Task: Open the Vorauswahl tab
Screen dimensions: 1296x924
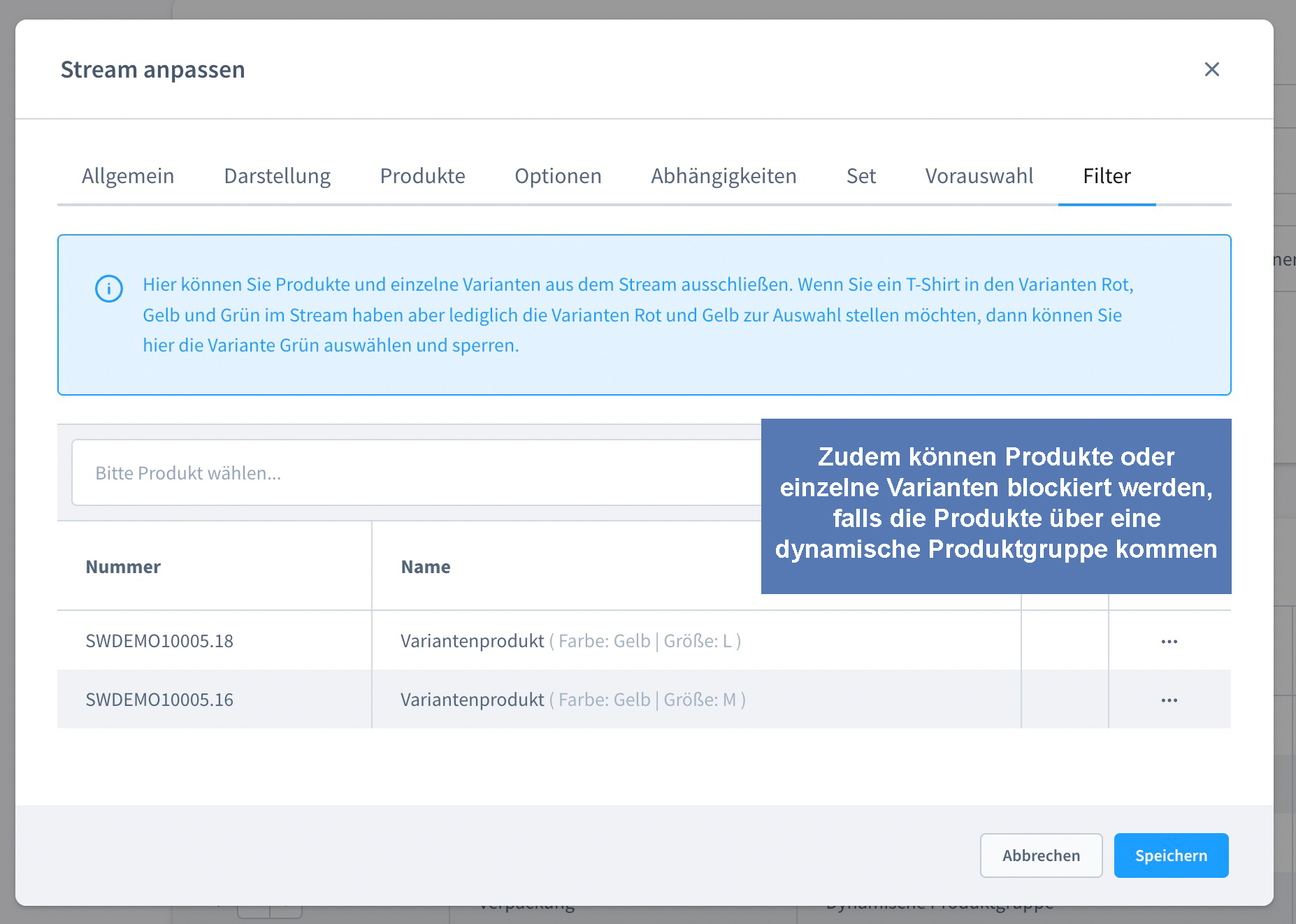Action: 979,175
